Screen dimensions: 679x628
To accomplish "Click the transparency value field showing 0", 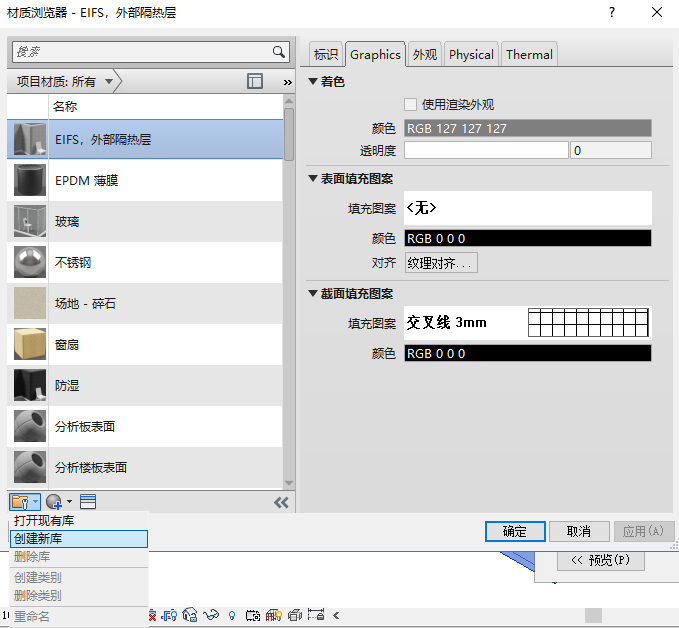I will pos(611,150).
